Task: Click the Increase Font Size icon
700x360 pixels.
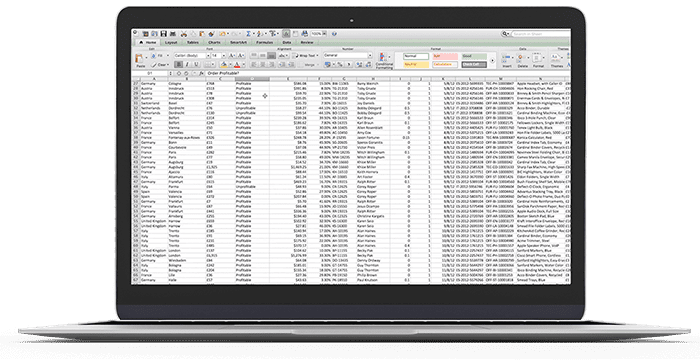Action: pos(232,55)
